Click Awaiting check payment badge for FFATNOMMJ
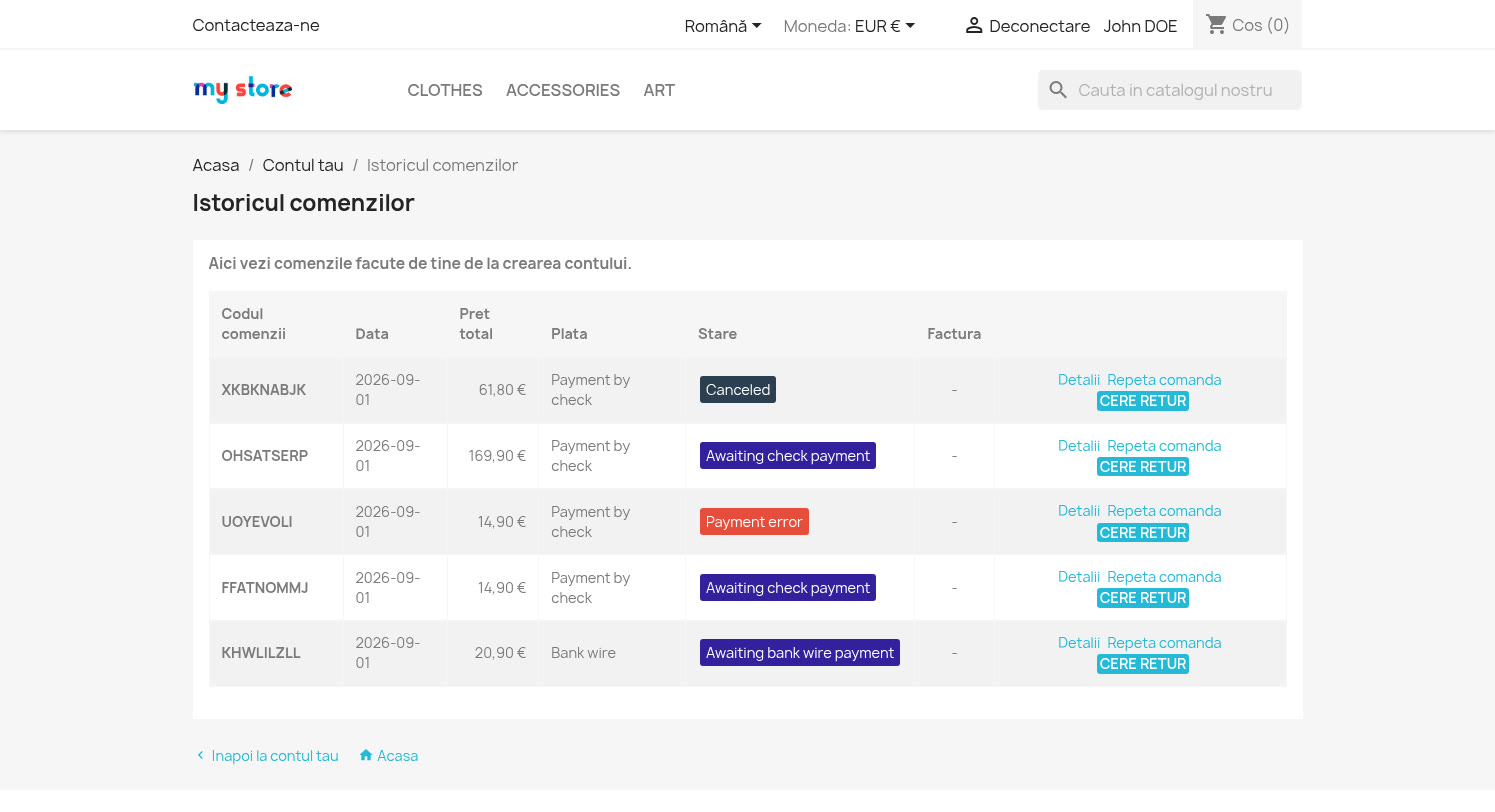 788,588
